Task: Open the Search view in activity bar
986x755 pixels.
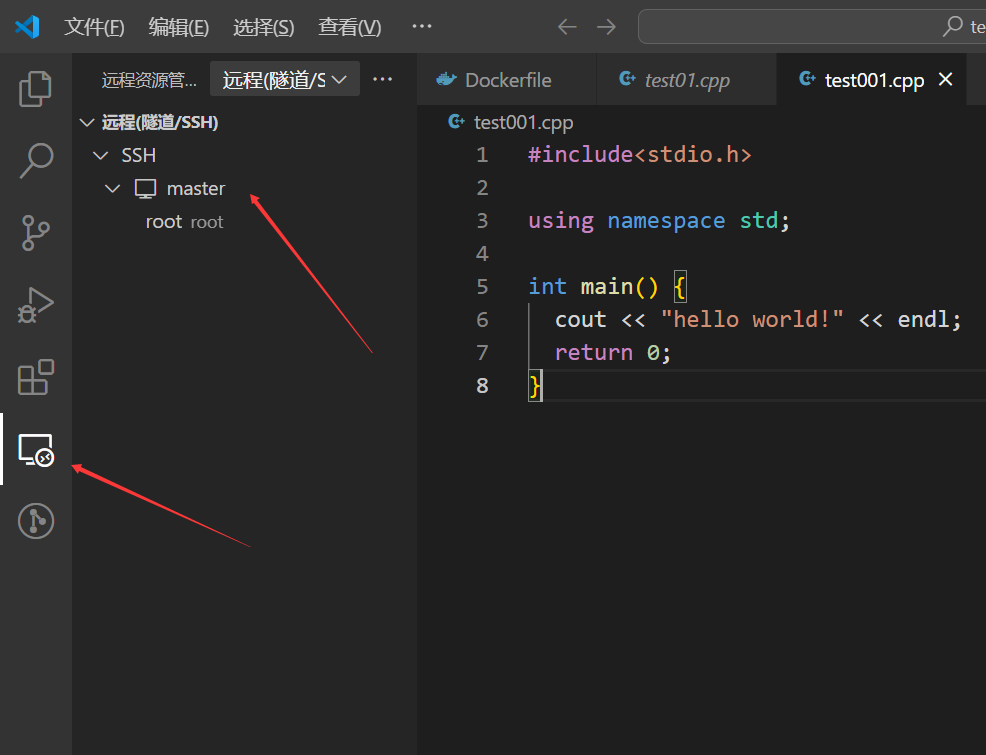Action: pos(36,160)
